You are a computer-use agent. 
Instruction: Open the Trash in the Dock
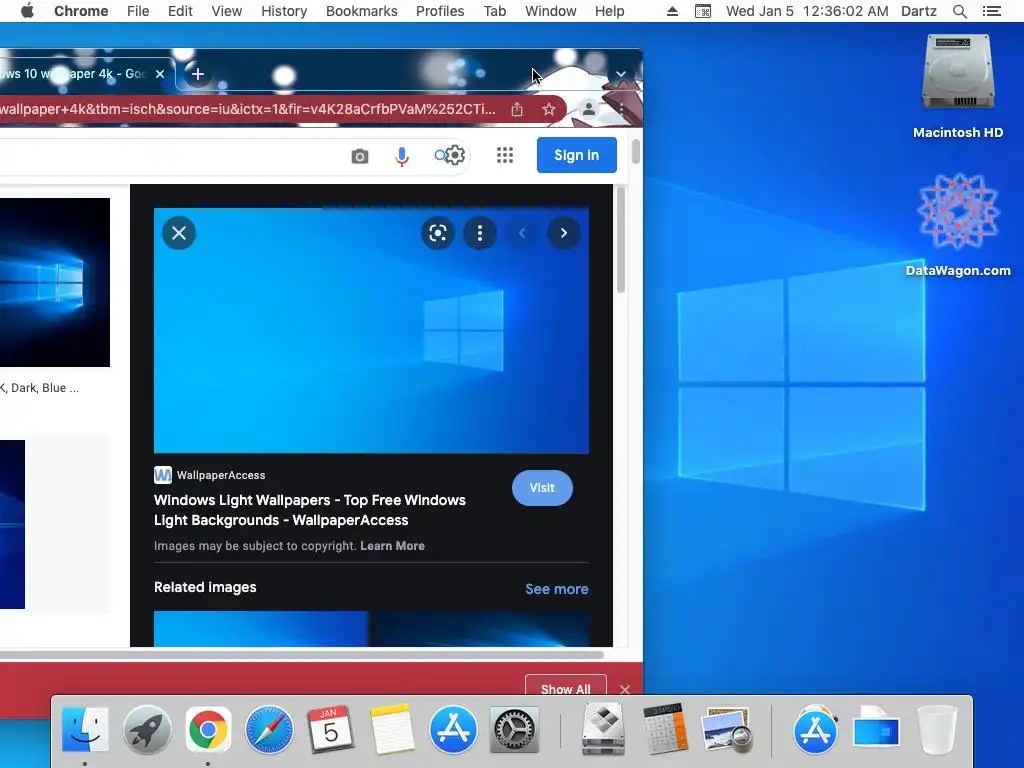click(x=938, y=729)
